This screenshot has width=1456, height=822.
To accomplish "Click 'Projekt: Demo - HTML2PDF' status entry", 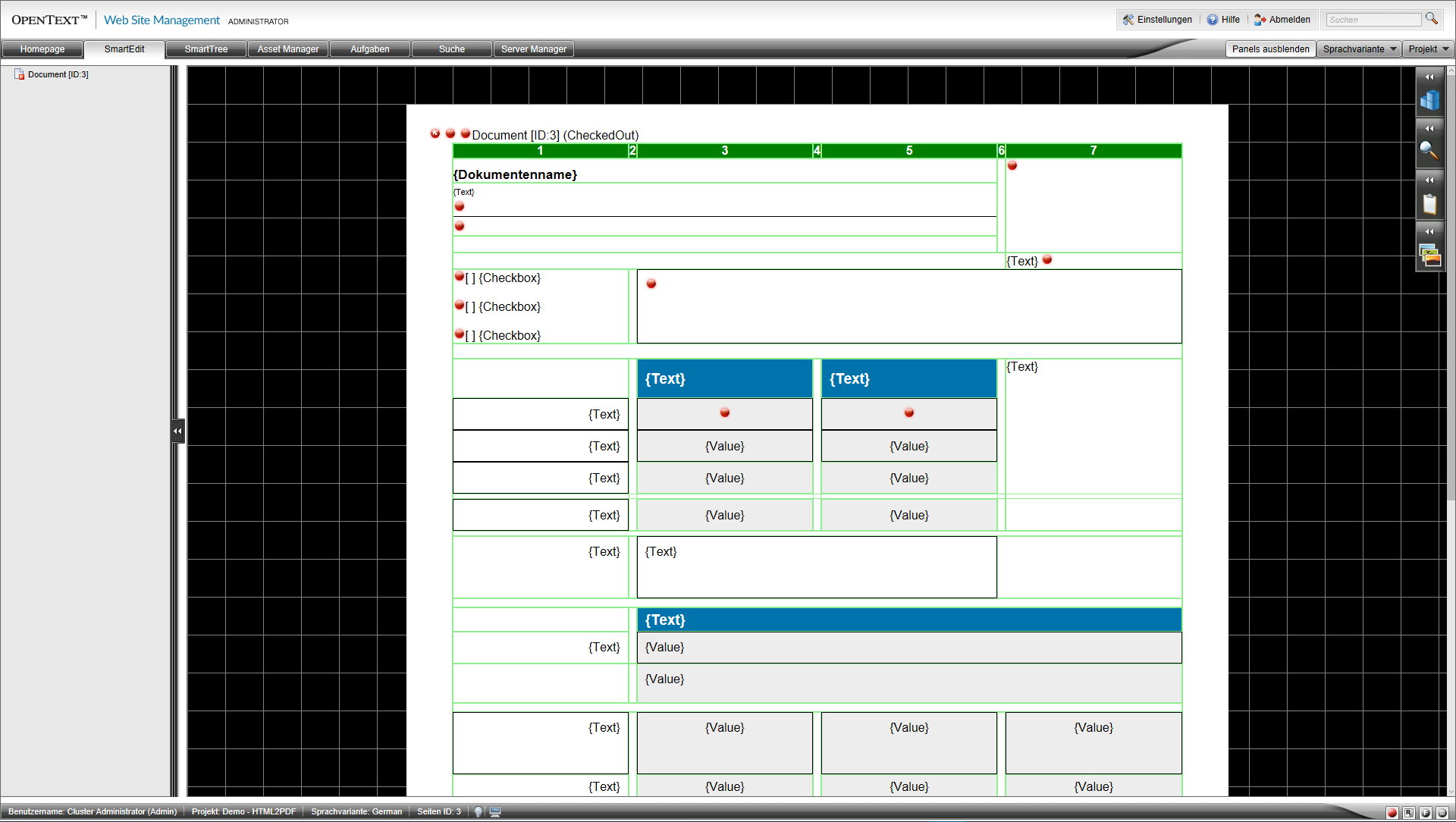I will pos(243,812).
